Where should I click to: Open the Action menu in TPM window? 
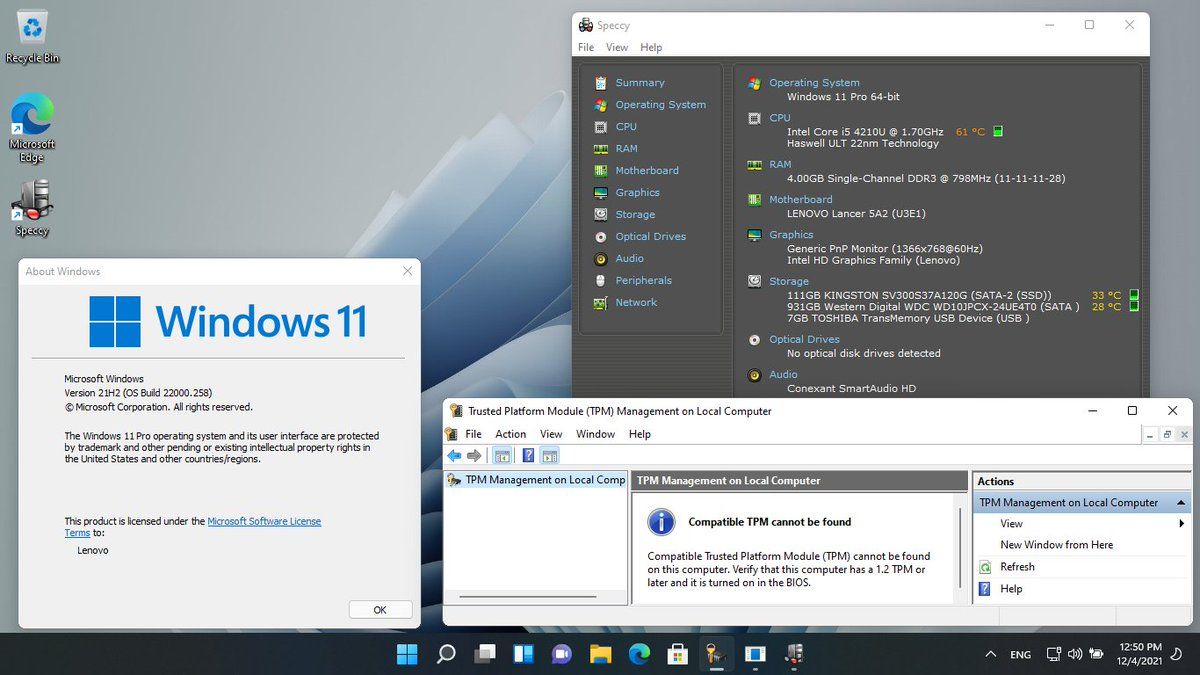coord(510,434)
